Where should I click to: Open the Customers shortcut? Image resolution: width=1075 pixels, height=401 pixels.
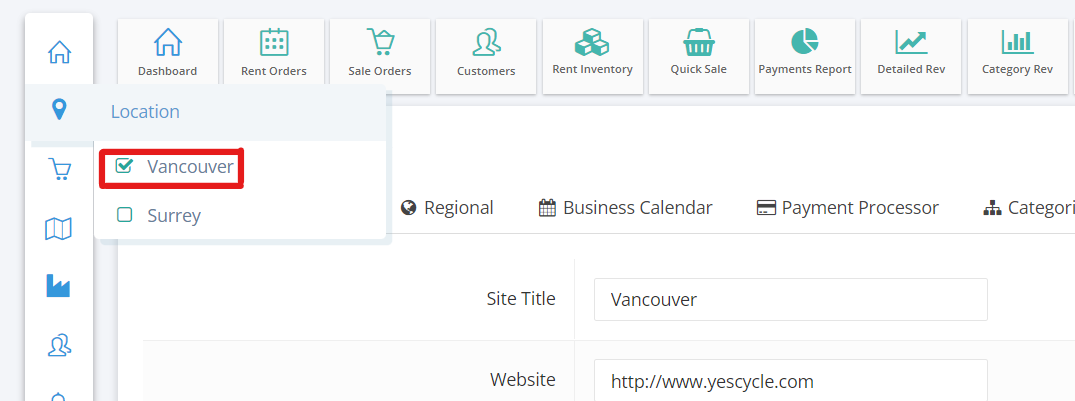(x=486, y=56)
